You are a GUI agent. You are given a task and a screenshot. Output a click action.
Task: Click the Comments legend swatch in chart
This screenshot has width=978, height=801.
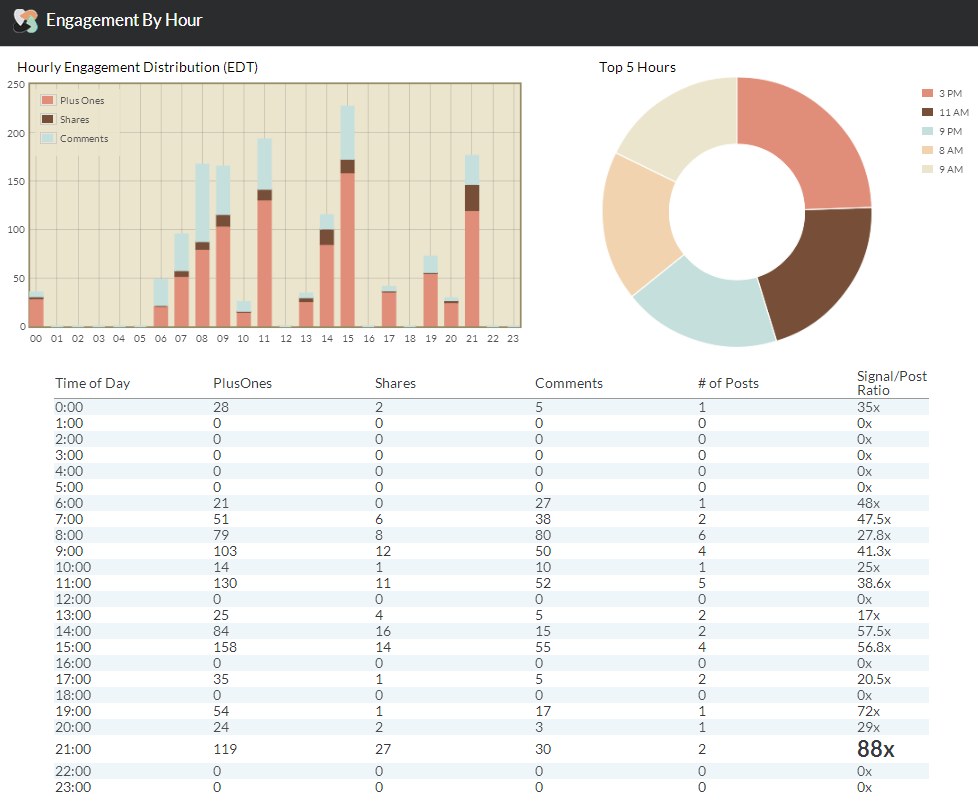[47, 139]
